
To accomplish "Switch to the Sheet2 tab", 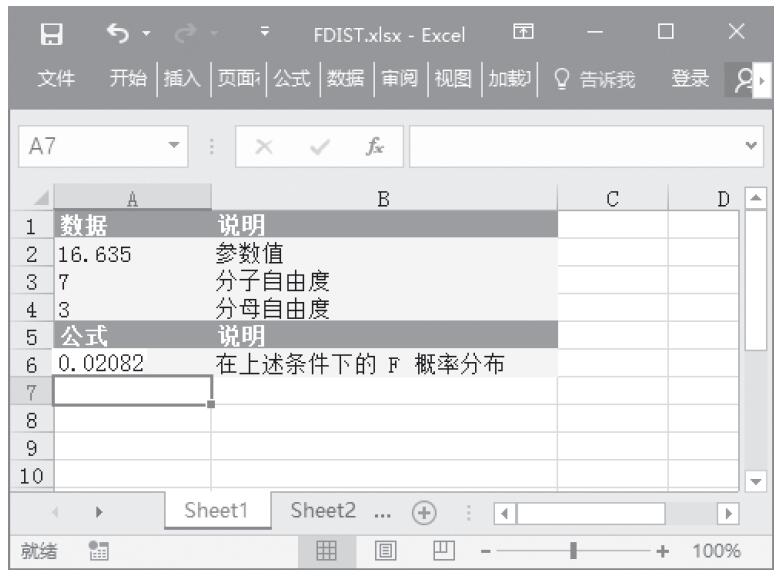I will click(323, 511).
